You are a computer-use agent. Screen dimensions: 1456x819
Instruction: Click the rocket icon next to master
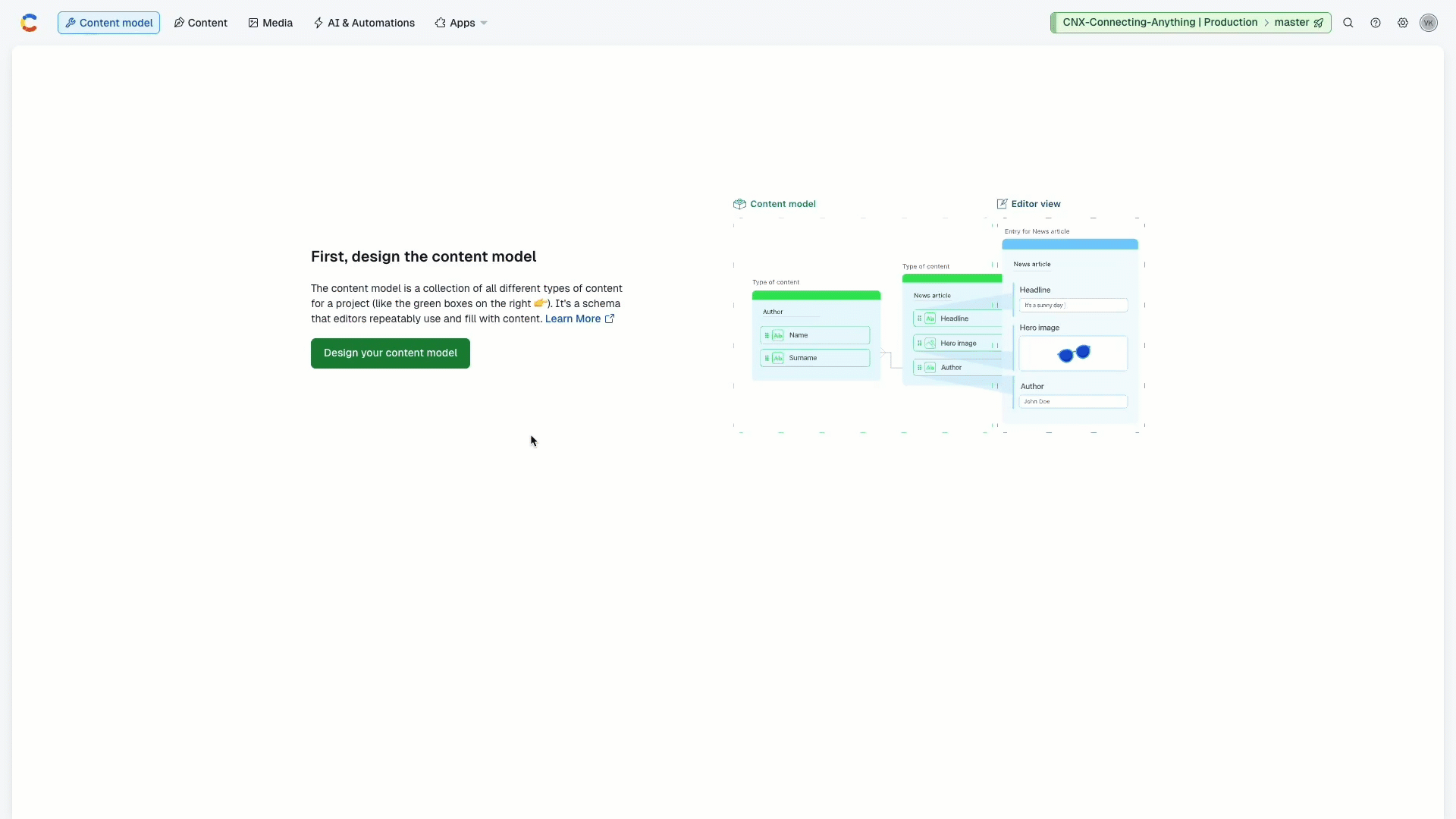click(x=1319, y=23)
